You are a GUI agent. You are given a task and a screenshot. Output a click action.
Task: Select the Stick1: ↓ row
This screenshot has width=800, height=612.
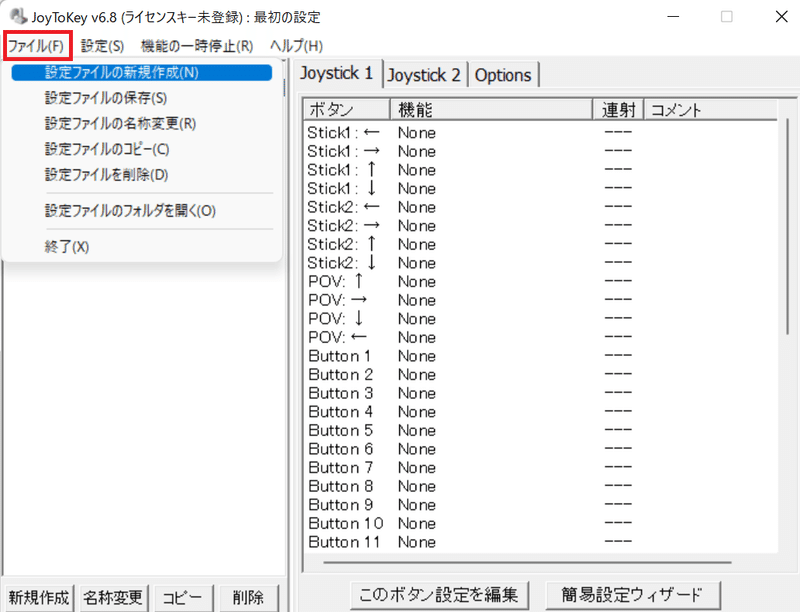pos(541,189)
